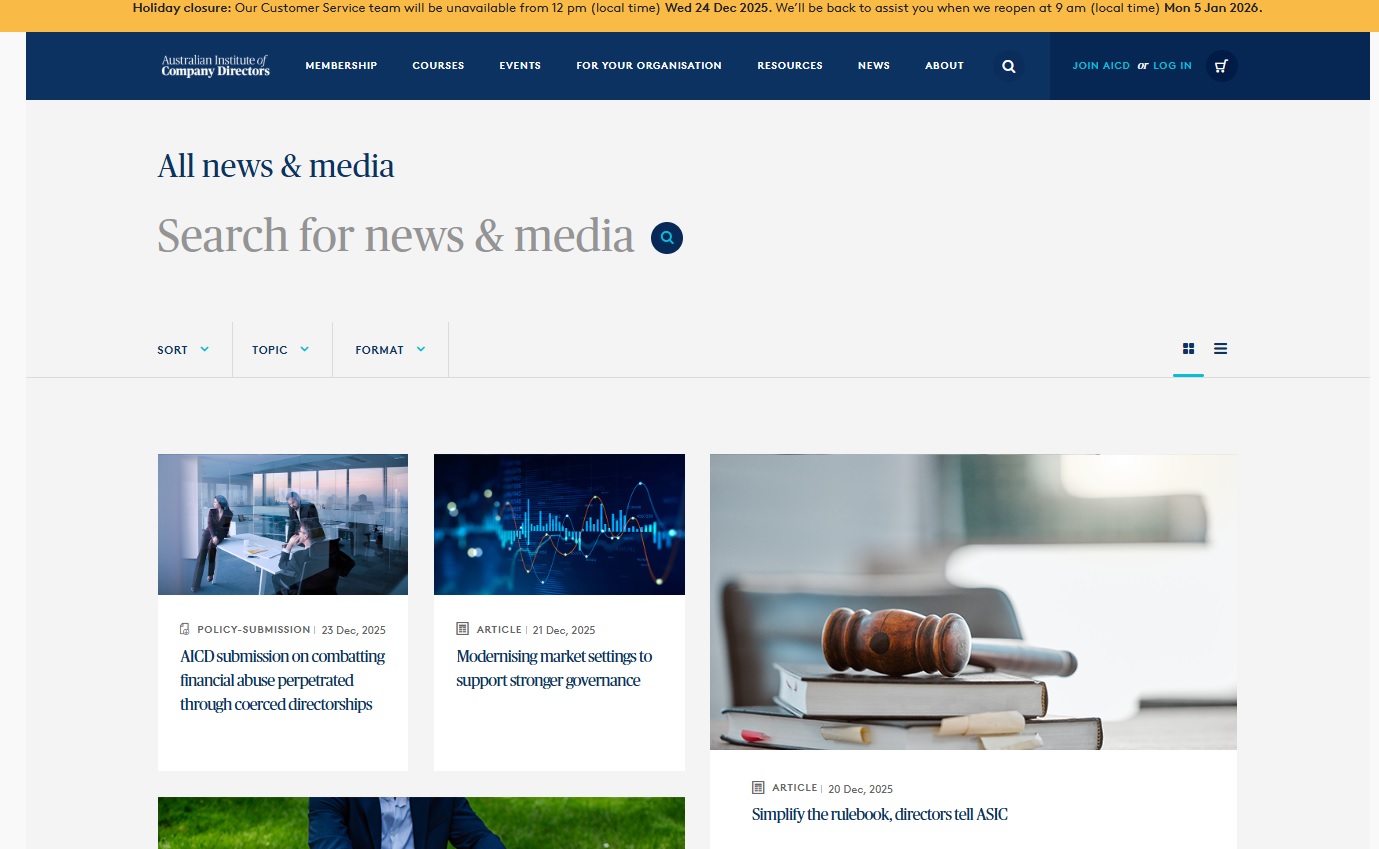
Task: Open Modernising market settings article title
Action: 554,668
